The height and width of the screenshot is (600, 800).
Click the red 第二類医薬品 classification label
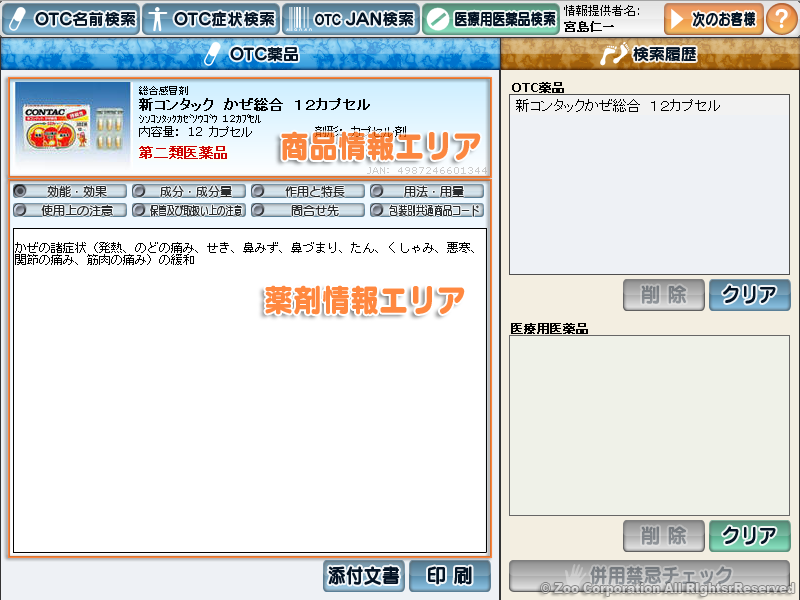[x=183, y=153]
